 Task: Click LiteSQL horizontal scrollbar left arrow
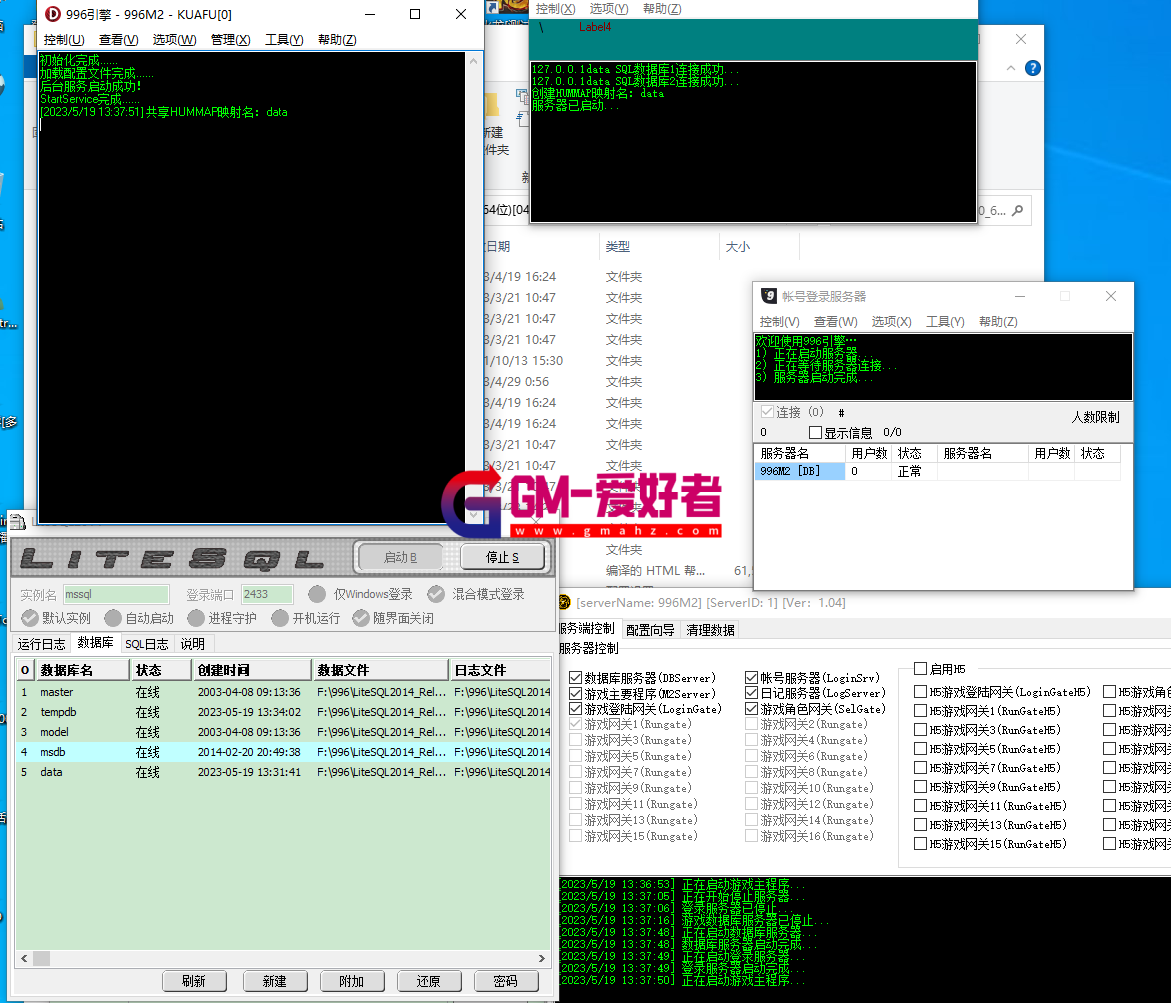[x=25, y=958]
